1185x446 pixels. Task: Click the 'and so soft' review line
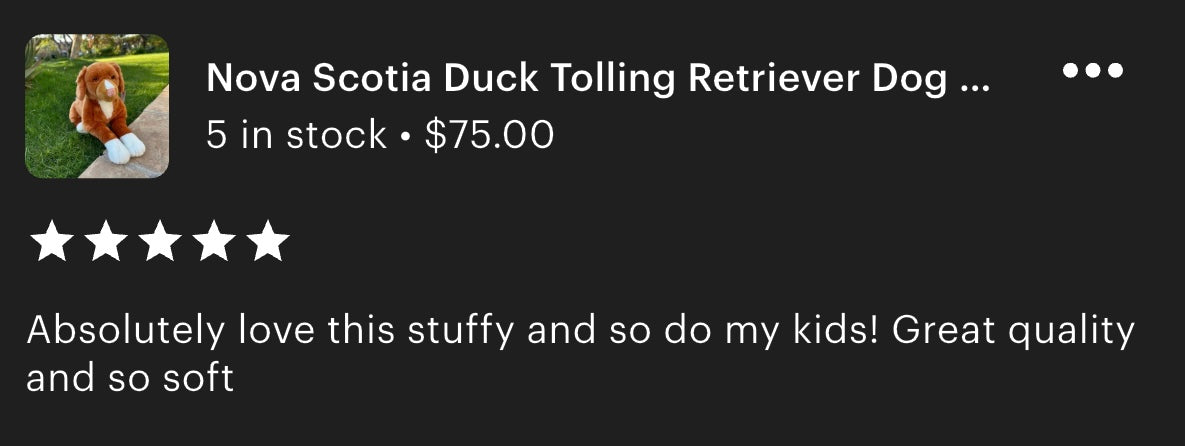pyautogui.click(x=130, y=377)
